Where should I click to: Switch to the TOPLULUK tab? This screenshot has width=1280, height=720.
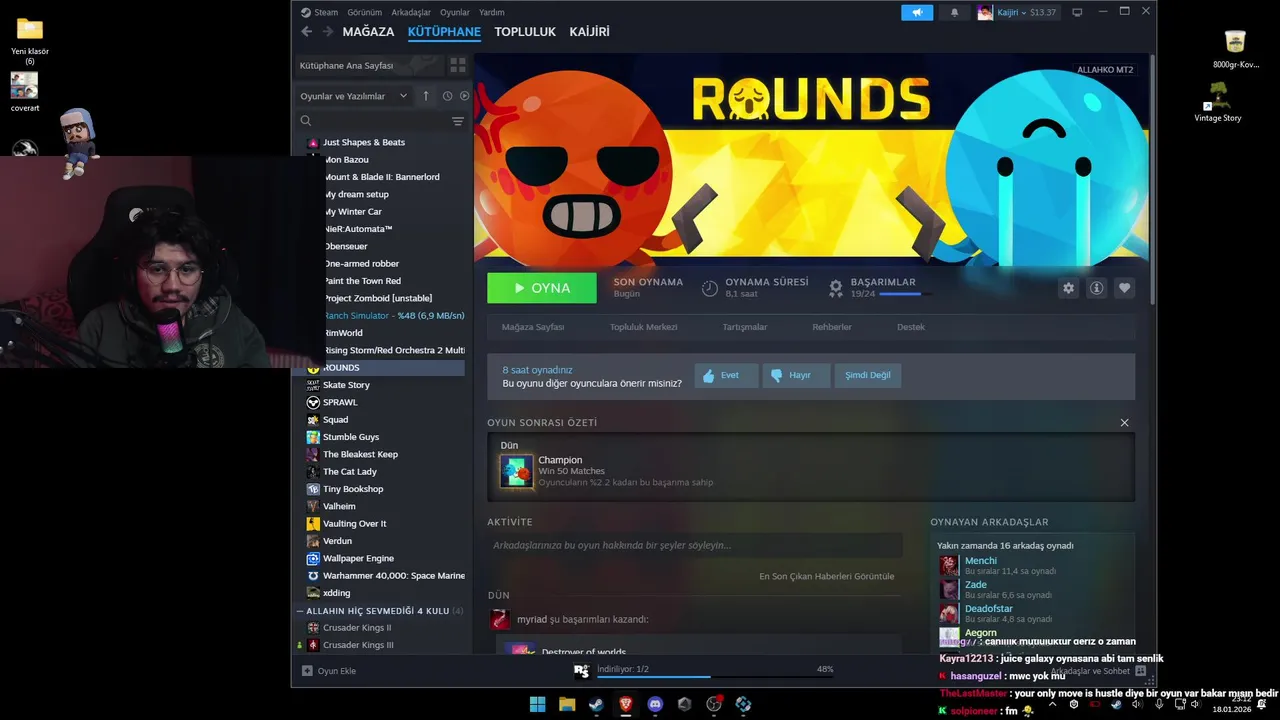[x=525, y=32]
